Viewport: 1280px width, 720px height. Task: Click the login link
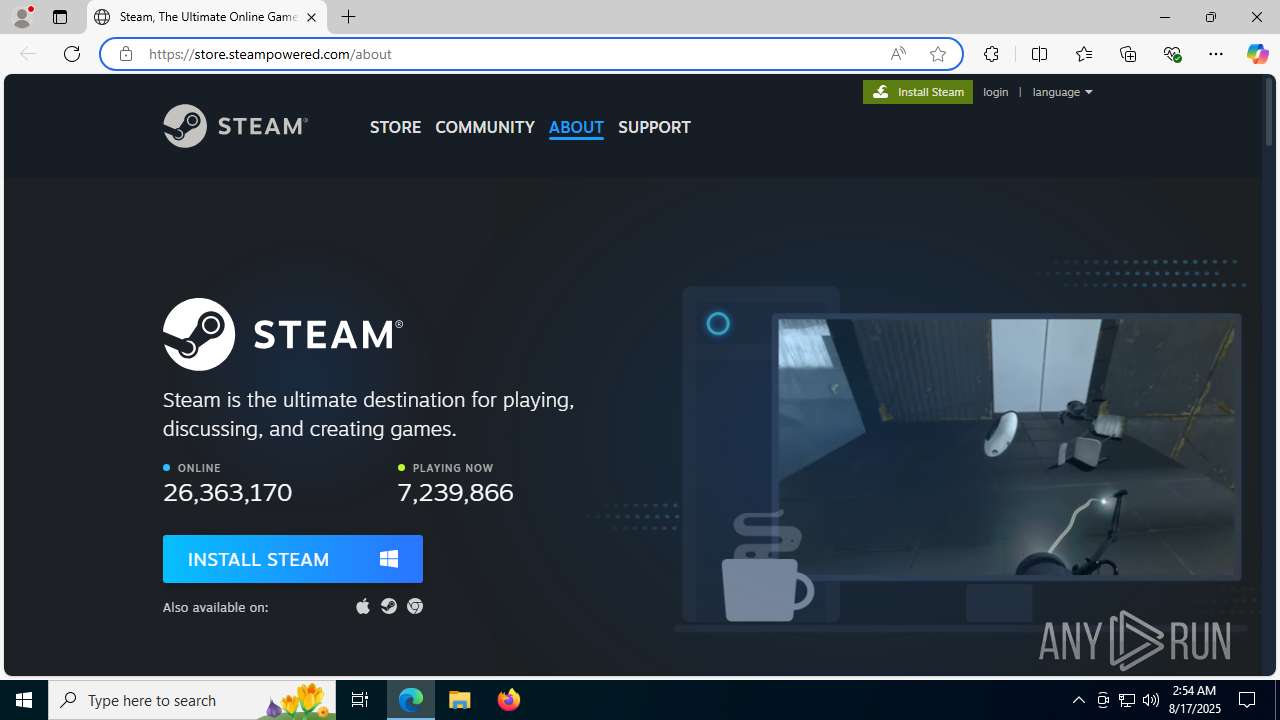(996, 92)
